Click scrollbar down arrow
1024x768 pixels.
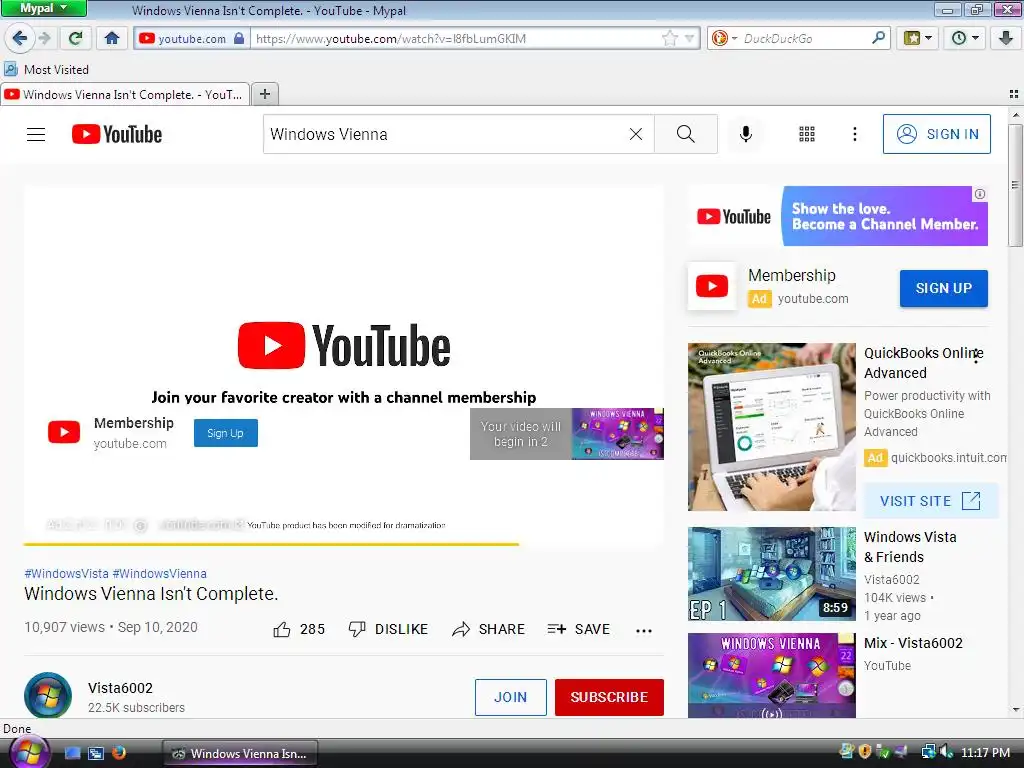coord(1015,709)
